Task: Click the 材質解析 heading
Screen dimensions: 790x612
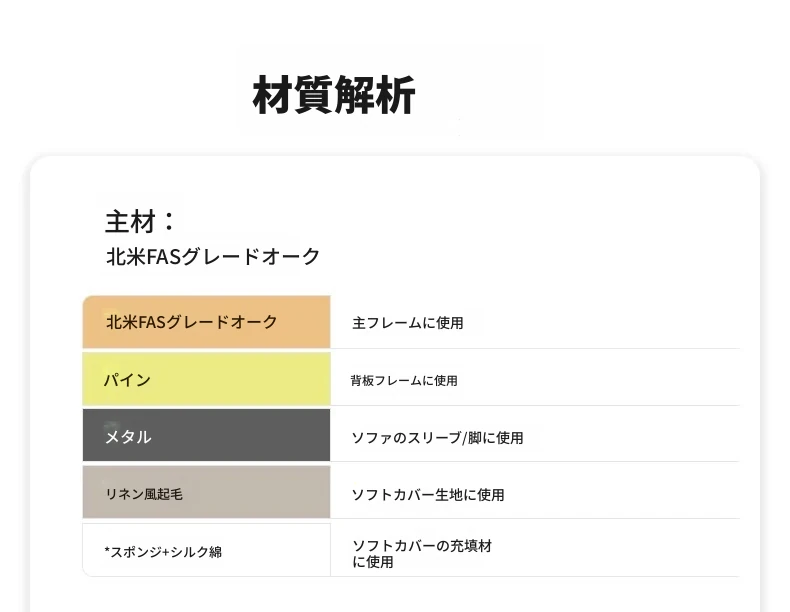Action: [334, 95]
